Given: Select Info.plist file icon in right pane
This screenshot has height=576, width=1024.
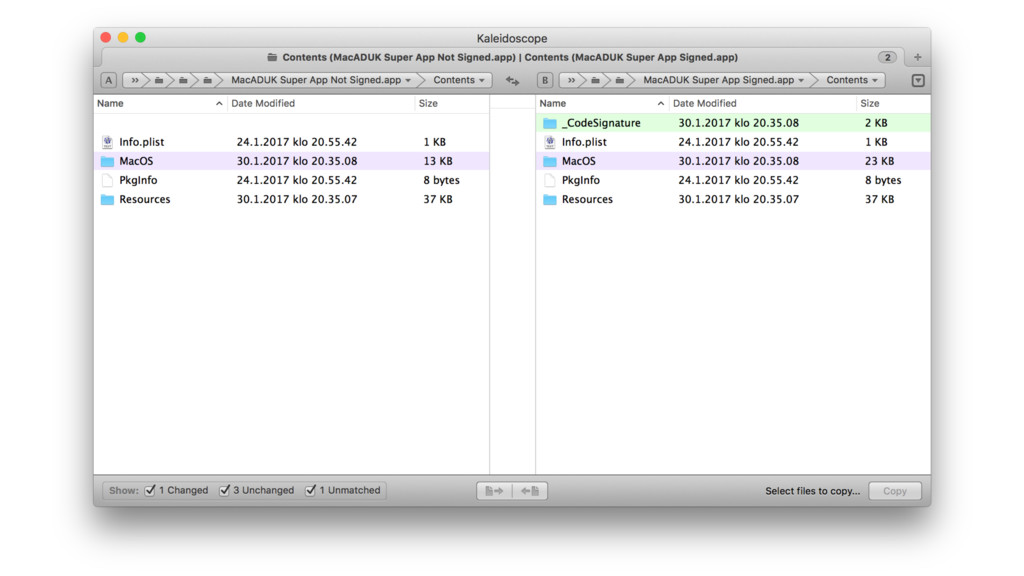Looking at the screenshot, I should click(550, 142).
